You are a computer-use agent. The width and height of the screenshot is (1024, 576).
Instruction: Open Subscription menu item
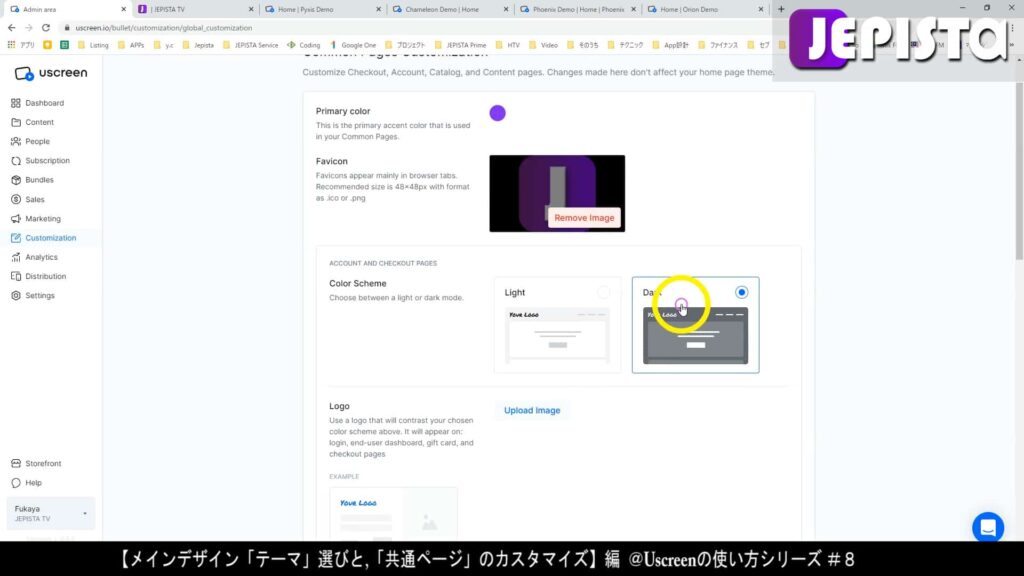point(47,161)
